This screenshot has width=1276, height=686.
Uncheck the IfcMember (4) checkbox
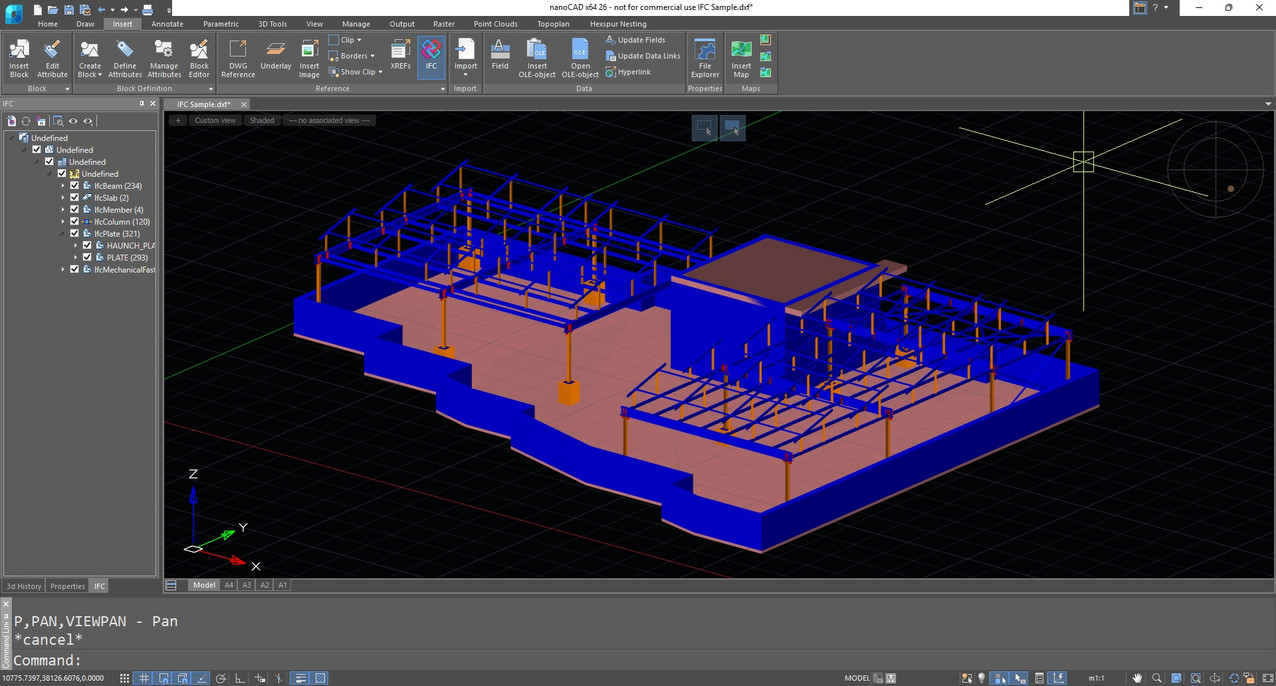[74, 210]
